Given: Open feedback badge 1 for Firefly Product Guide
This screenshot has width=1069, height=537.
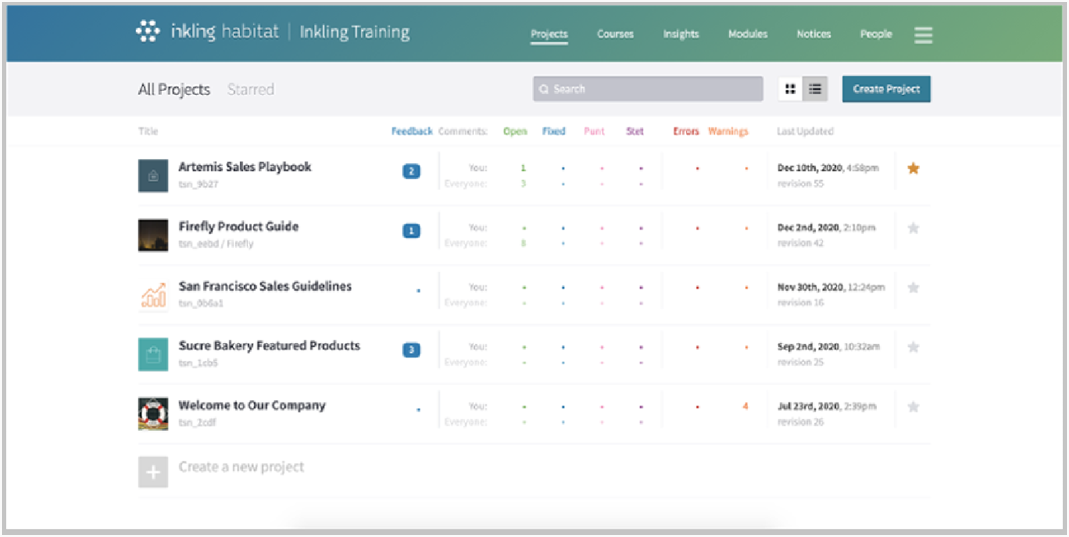Looking at the screenshot, I should (411, 231).
